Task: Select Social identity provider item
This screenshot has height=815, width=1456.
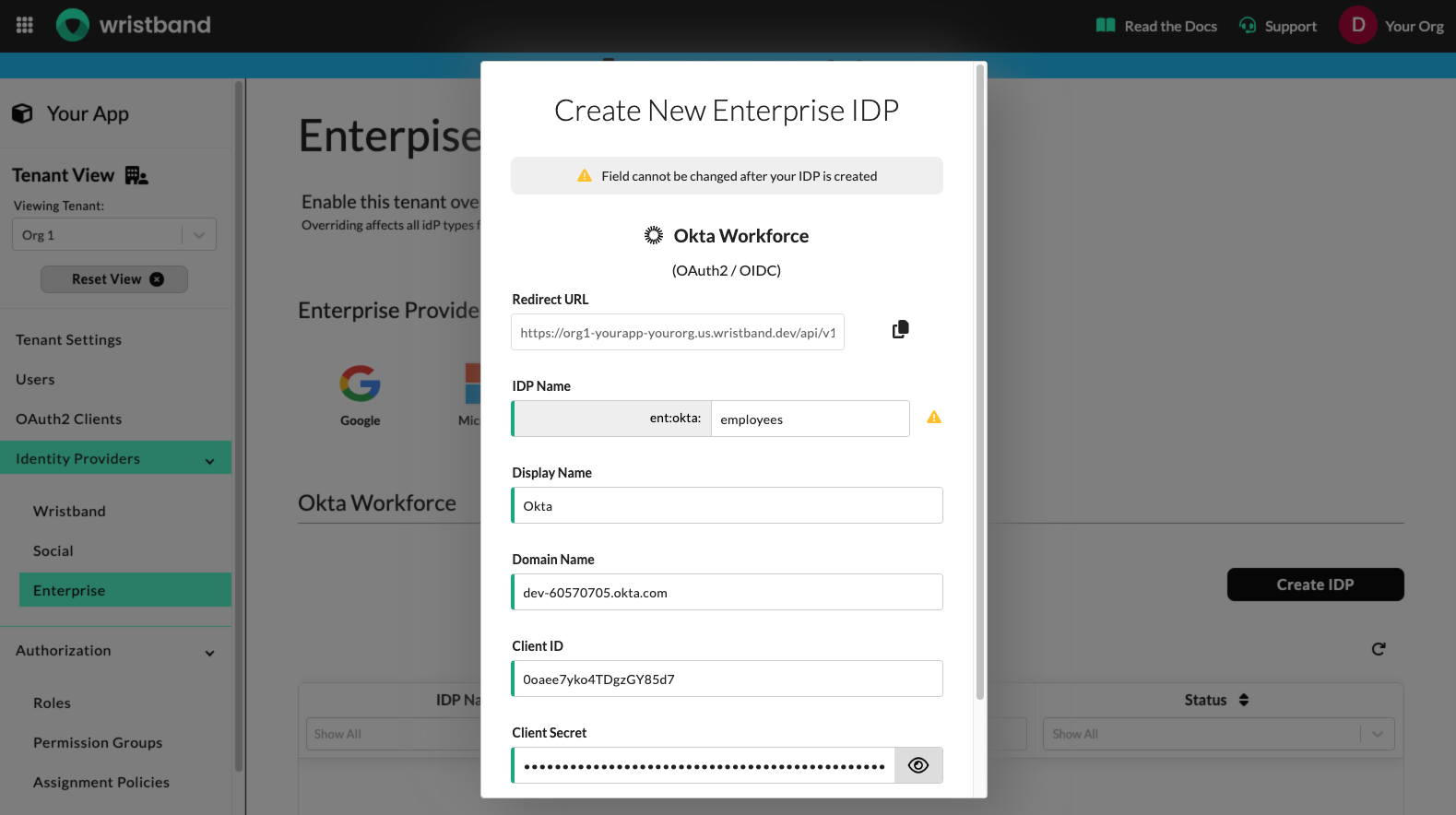Action: click(x=53, y=551)
